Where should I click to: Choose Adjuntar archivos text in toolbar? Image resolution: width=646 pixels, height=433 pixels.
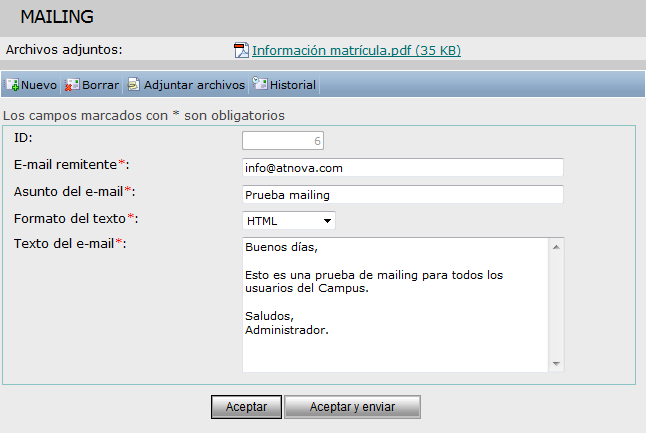coord(194,85)
